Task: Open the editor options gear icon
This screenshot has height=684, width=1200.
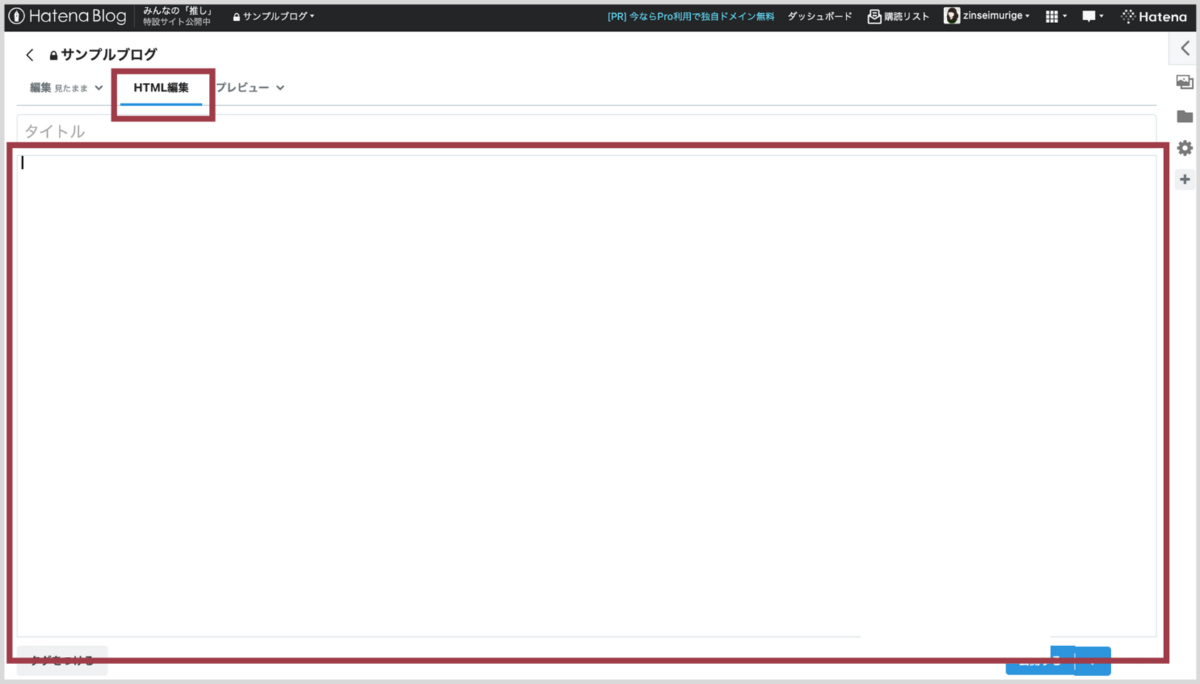Action: [x=1185, y=148]
